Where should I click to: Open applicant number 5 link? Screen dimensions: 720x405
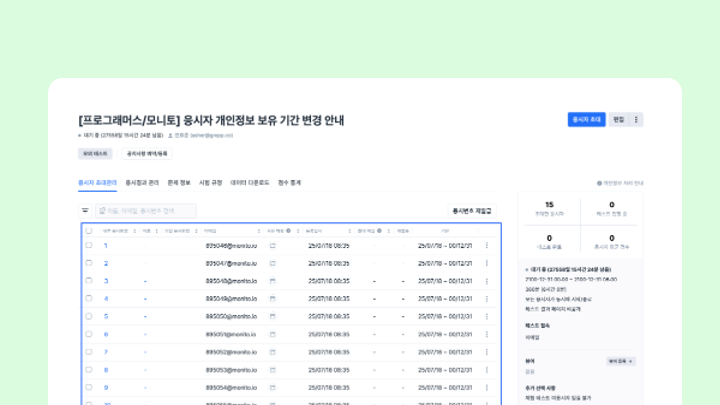pyautogui.click(x=106, y=316)
